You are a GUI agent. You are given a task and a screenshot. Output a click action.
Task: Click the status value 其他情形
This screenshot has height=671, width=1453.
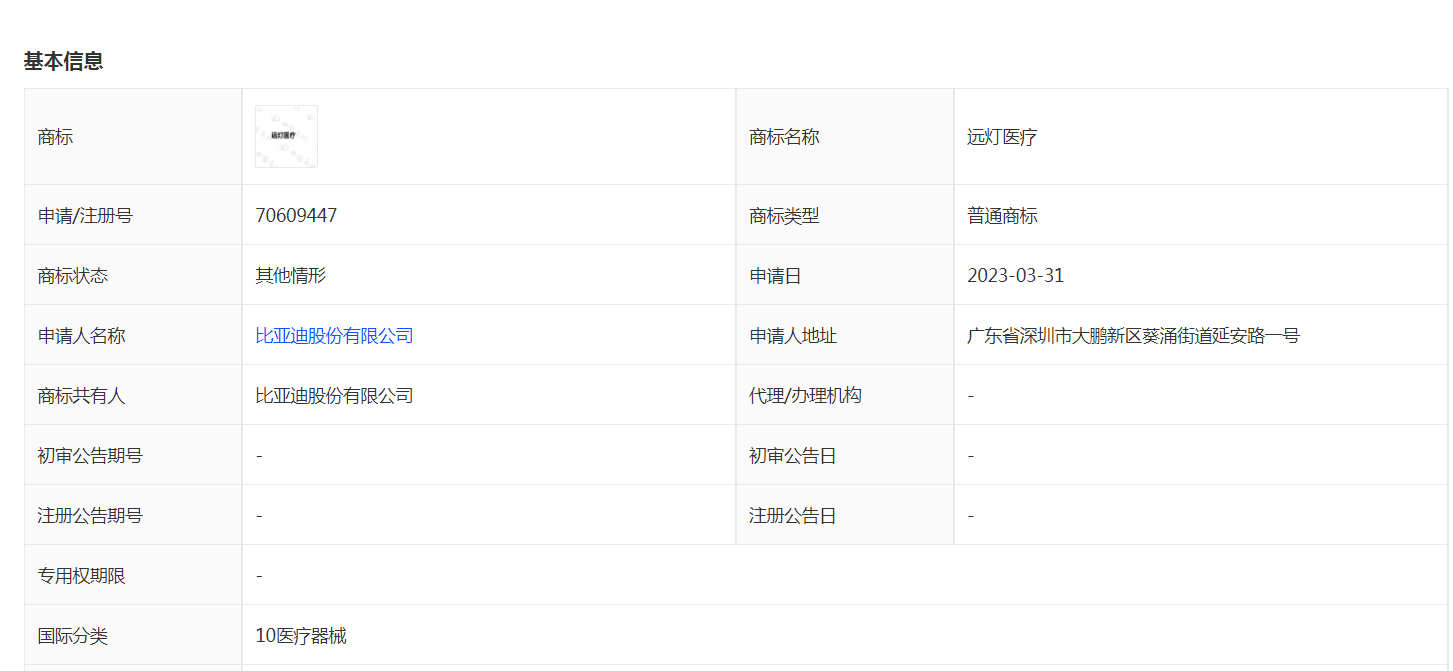click(290, 276)
